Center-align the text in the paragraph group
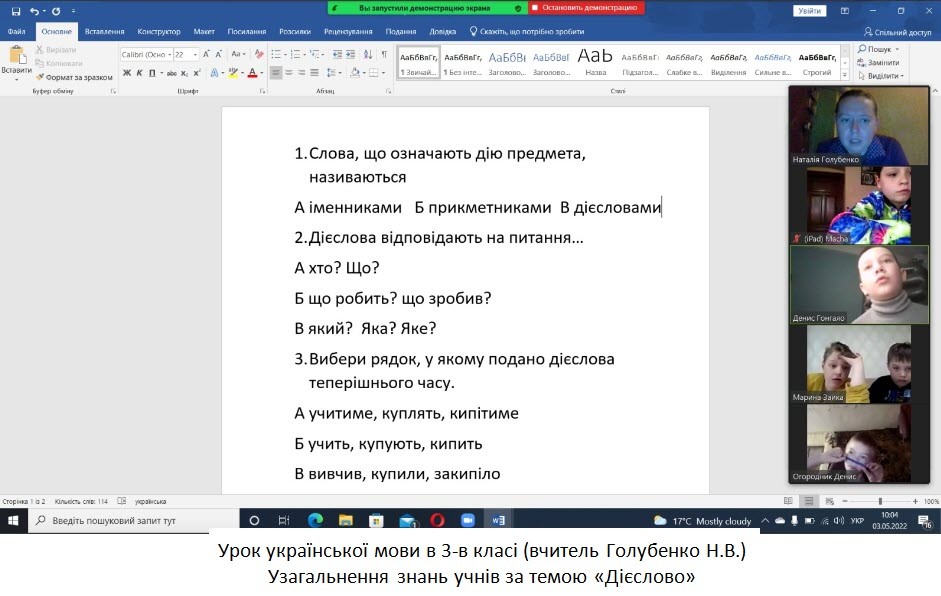941x596 pixels. pos(289,73)
